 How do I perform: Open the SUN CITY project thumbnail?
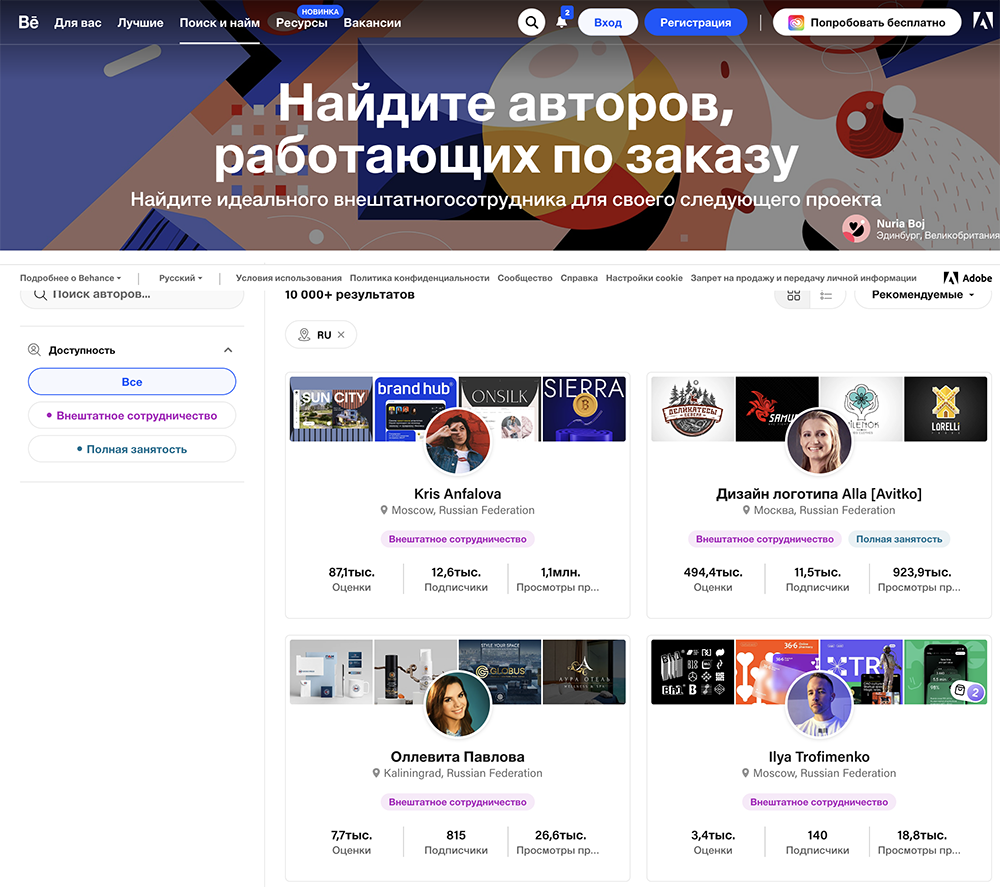coord(331,409)
